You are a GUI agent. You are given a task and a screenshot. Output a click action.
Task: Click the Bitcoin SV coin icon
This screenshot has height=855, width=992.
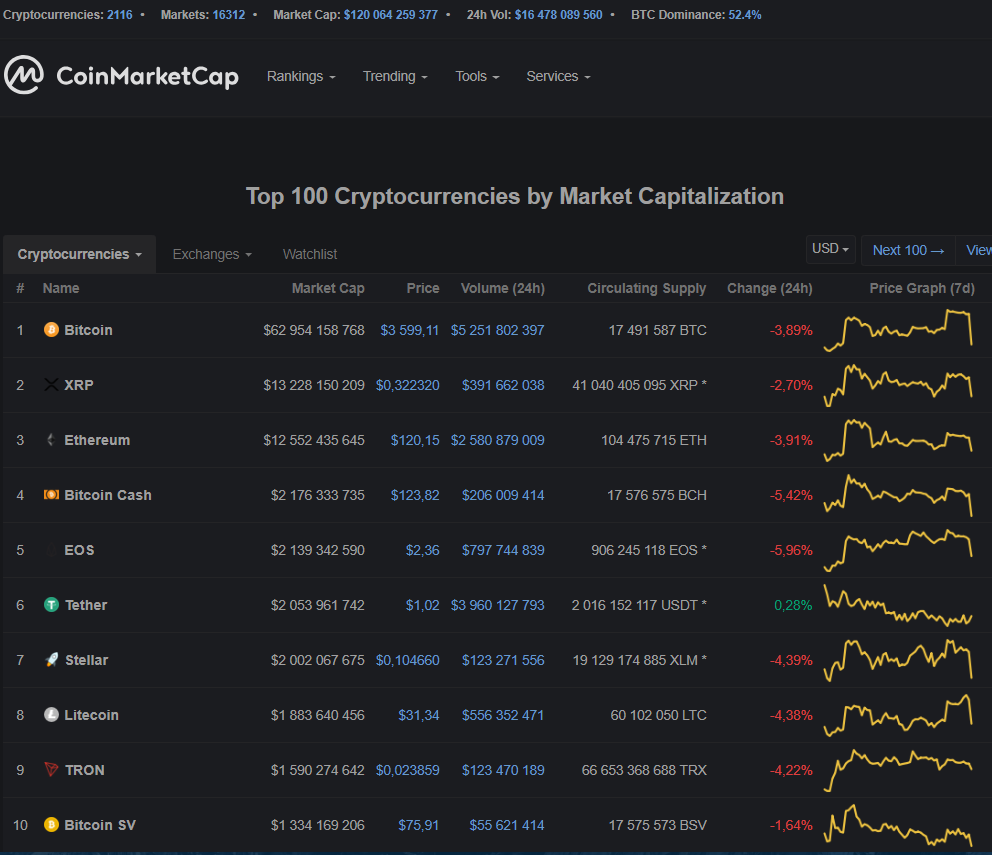point(51,825)
